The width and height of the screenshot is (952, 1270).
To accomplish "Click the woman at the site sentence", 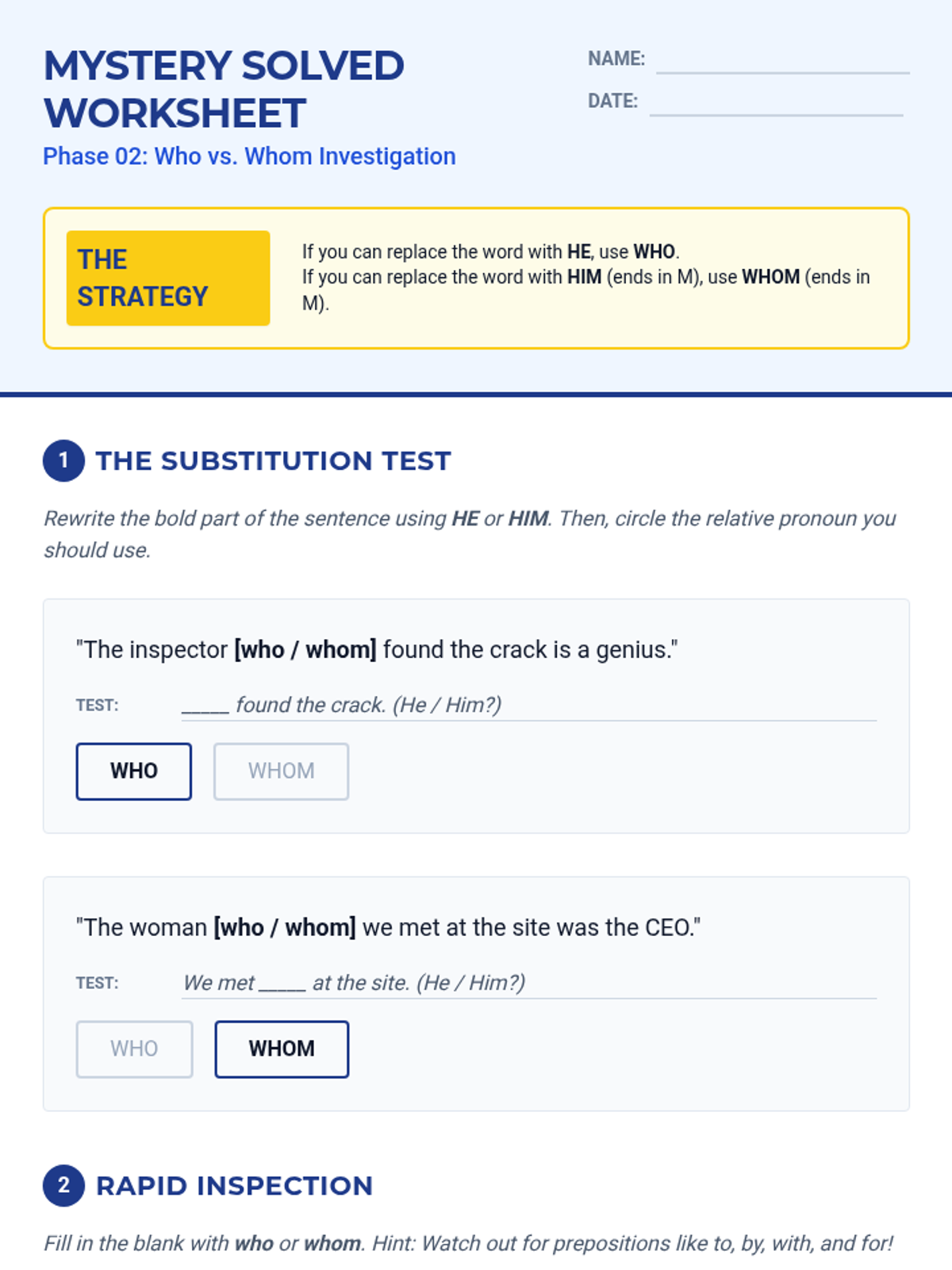I will (388, 927).
